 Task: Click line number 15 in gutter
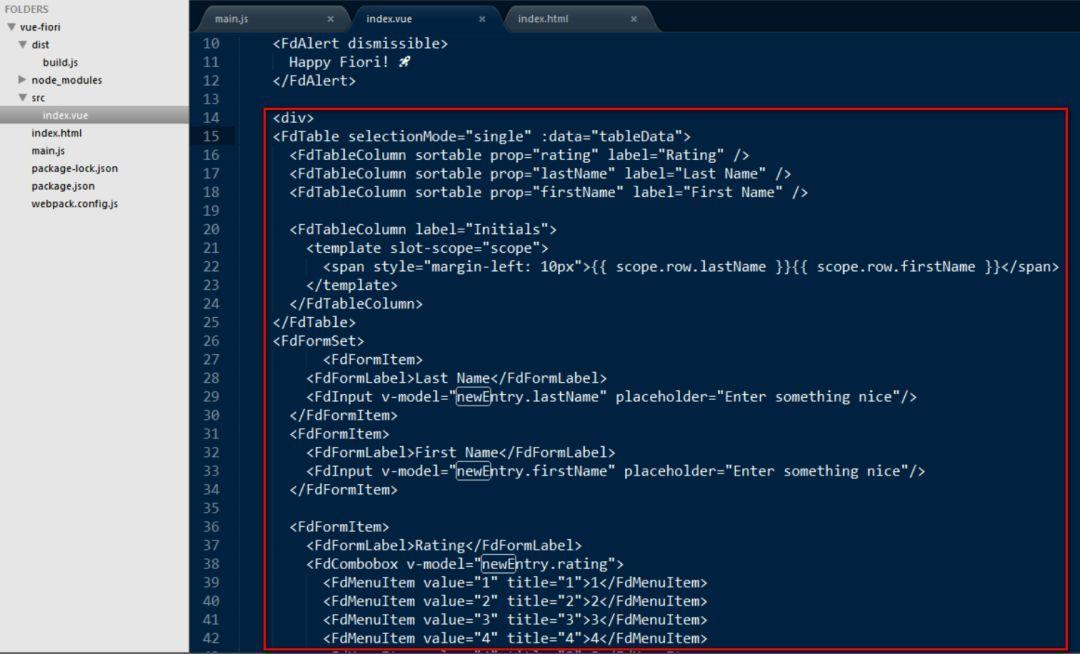(211, 136)
